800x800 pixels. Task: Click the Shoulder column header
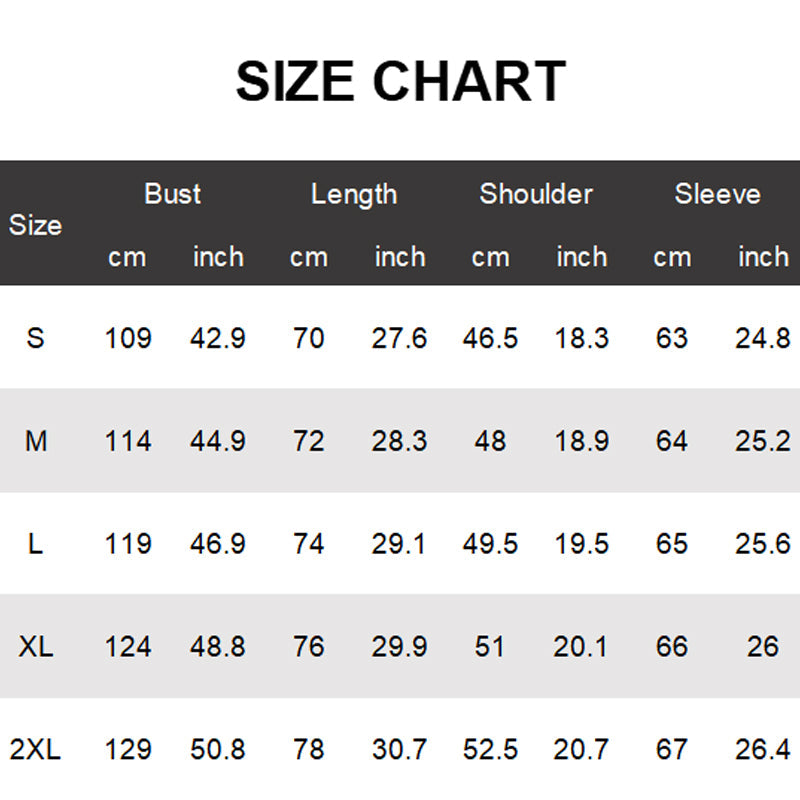point(536,194)
